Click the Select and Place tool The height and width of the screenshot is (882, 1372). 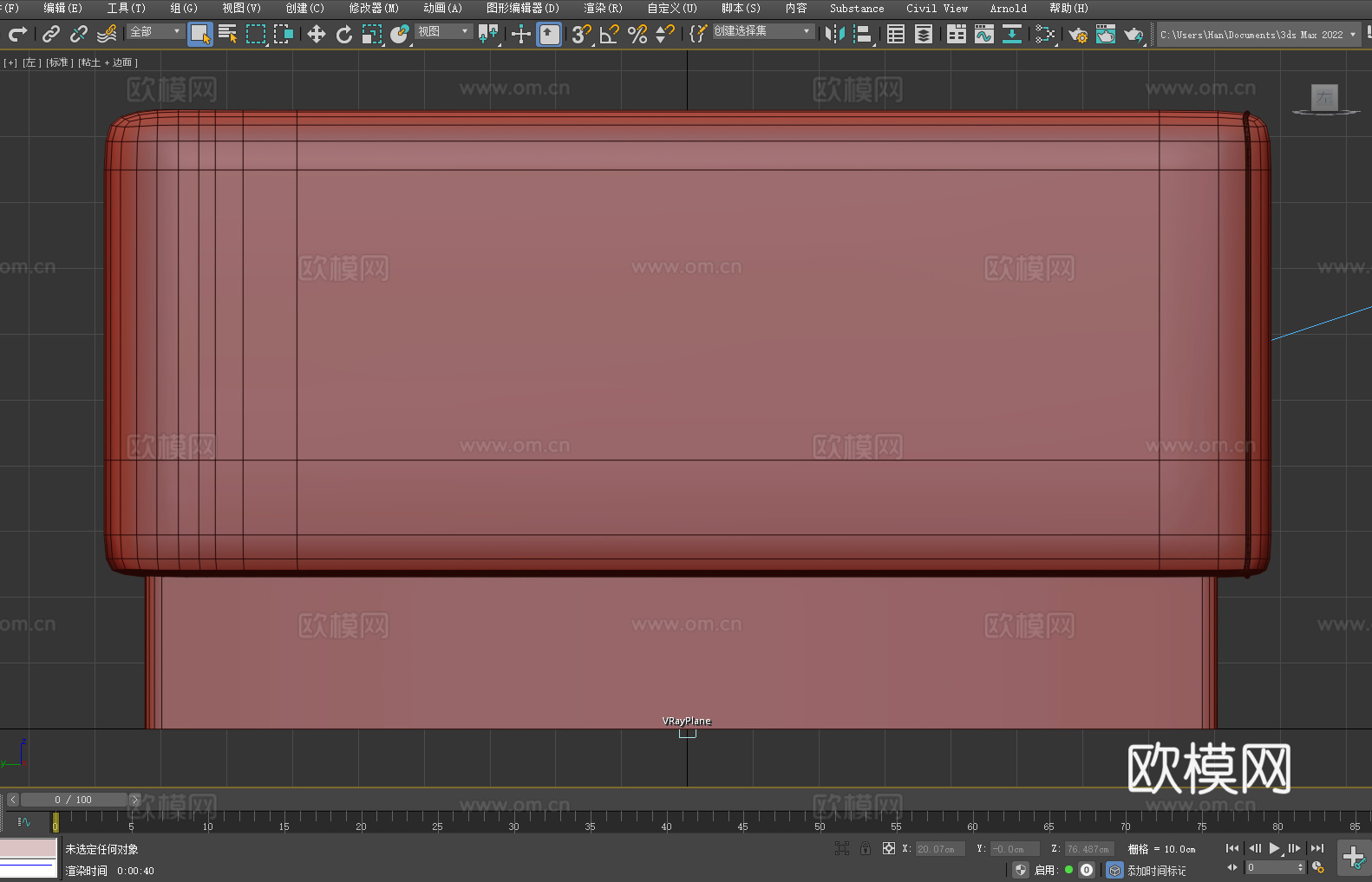pos(400,34)
